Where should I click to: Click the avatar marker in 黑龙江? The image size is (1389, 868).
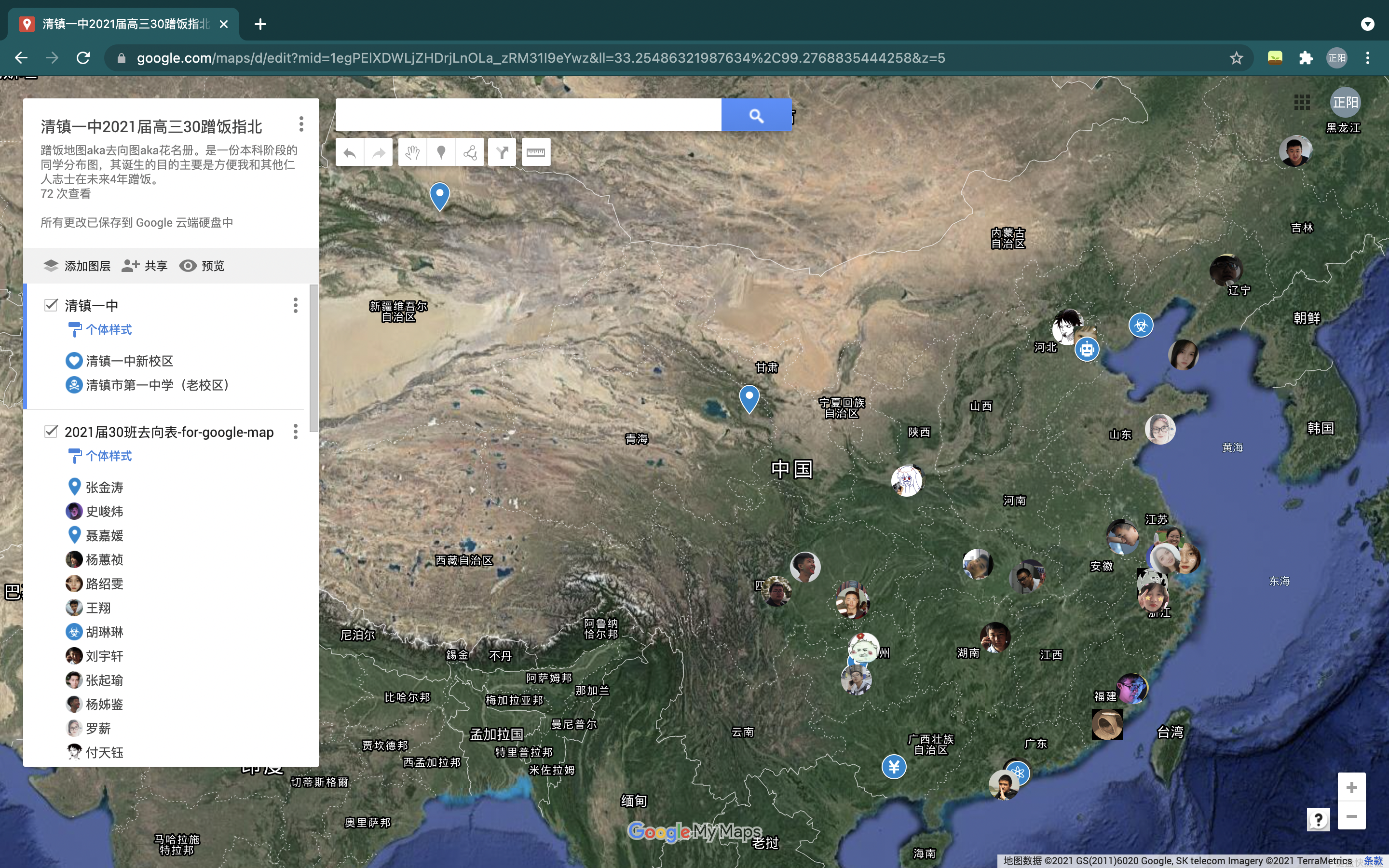(1295, 151)
